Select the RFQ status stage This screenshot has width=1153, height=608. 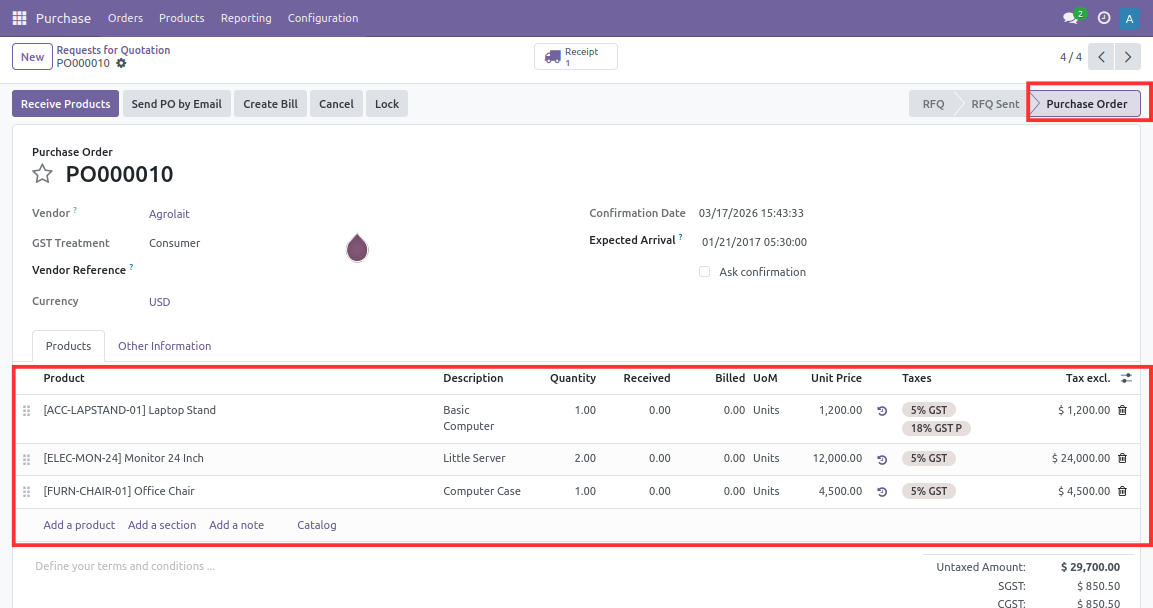(933, 104)
